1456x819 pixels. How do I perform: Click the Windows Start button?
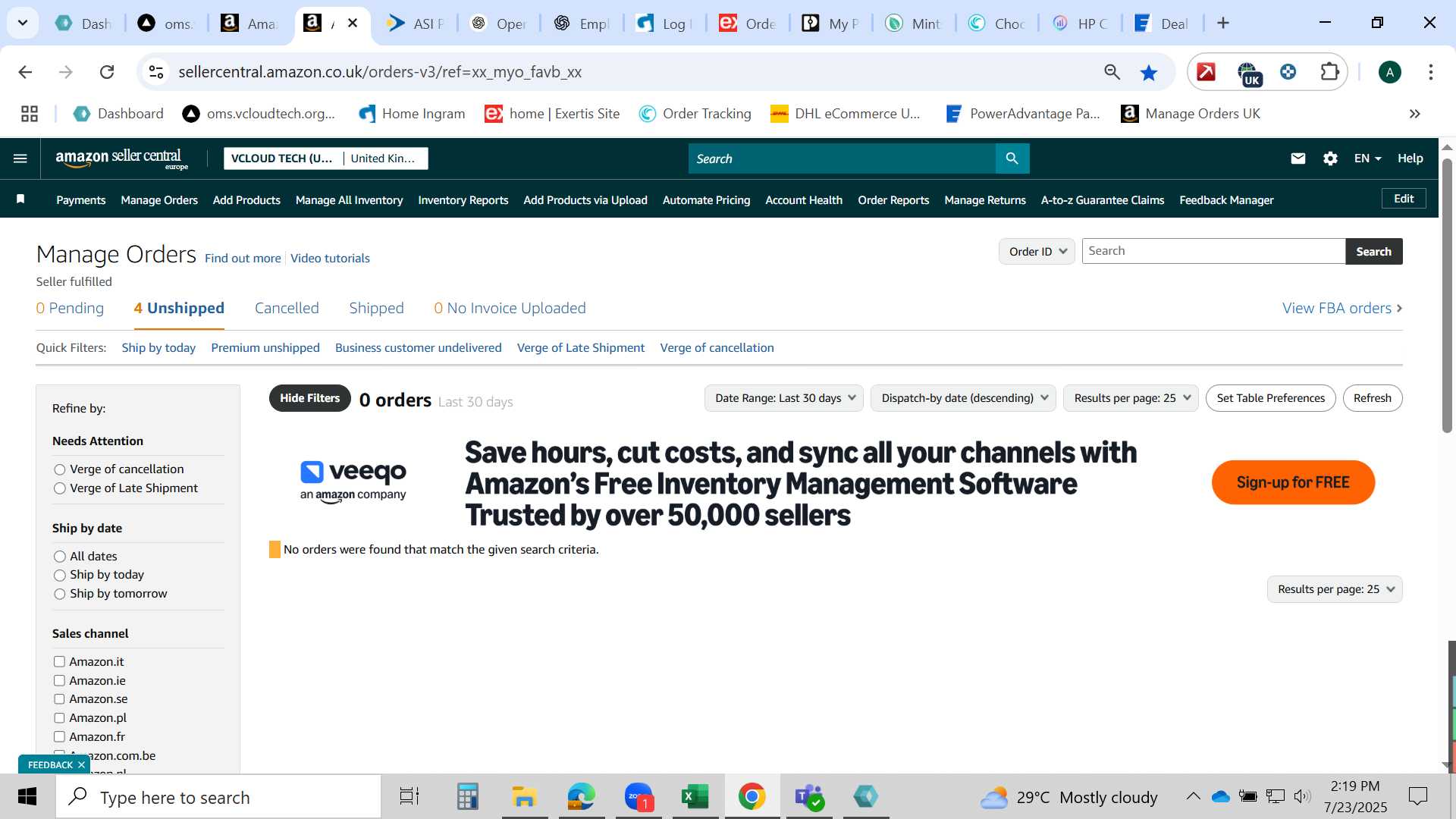(x=27, y=797)
